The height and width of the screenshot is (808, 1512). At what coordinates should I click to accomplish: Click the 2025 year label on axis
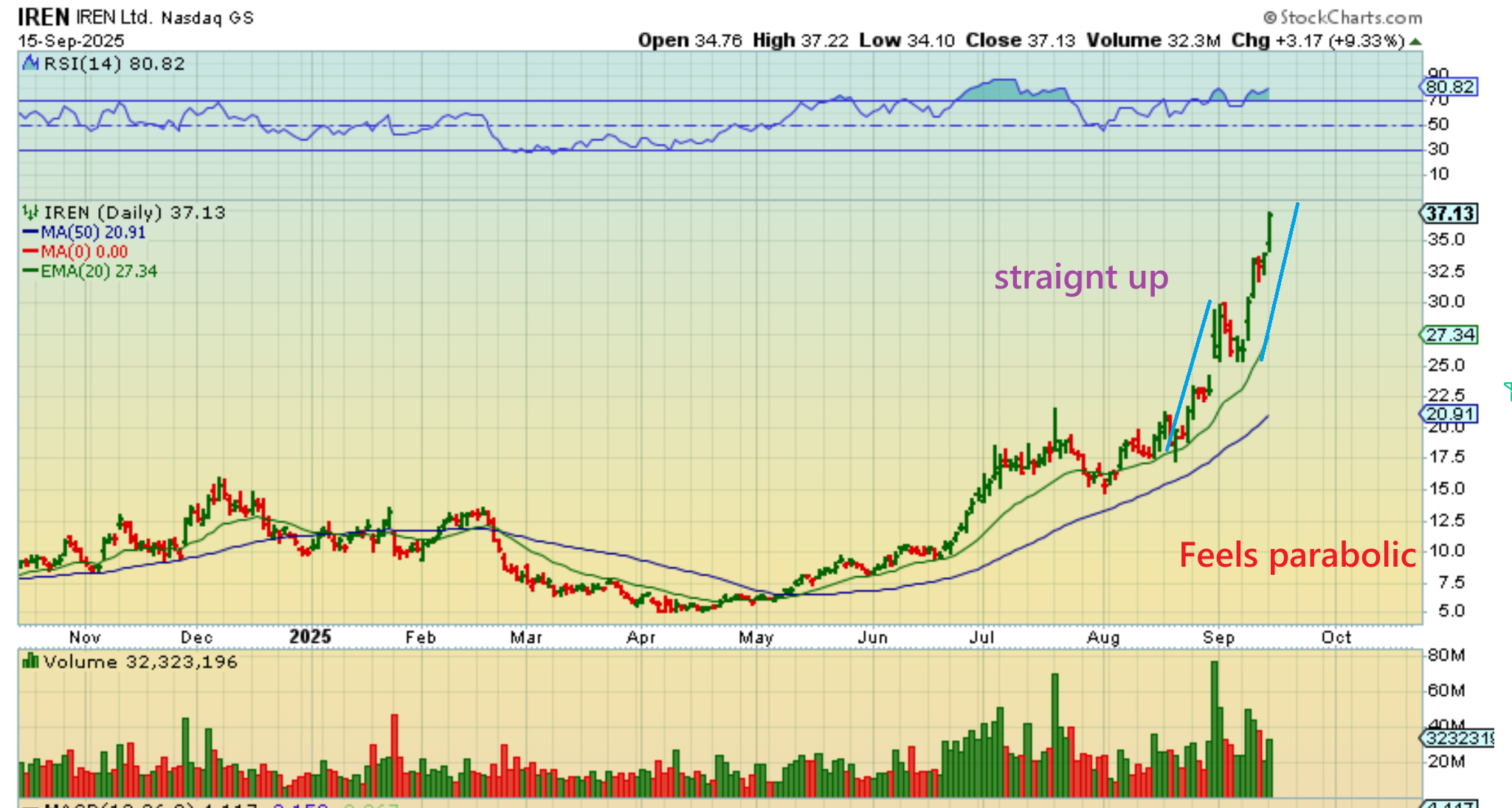click(310, 637)
